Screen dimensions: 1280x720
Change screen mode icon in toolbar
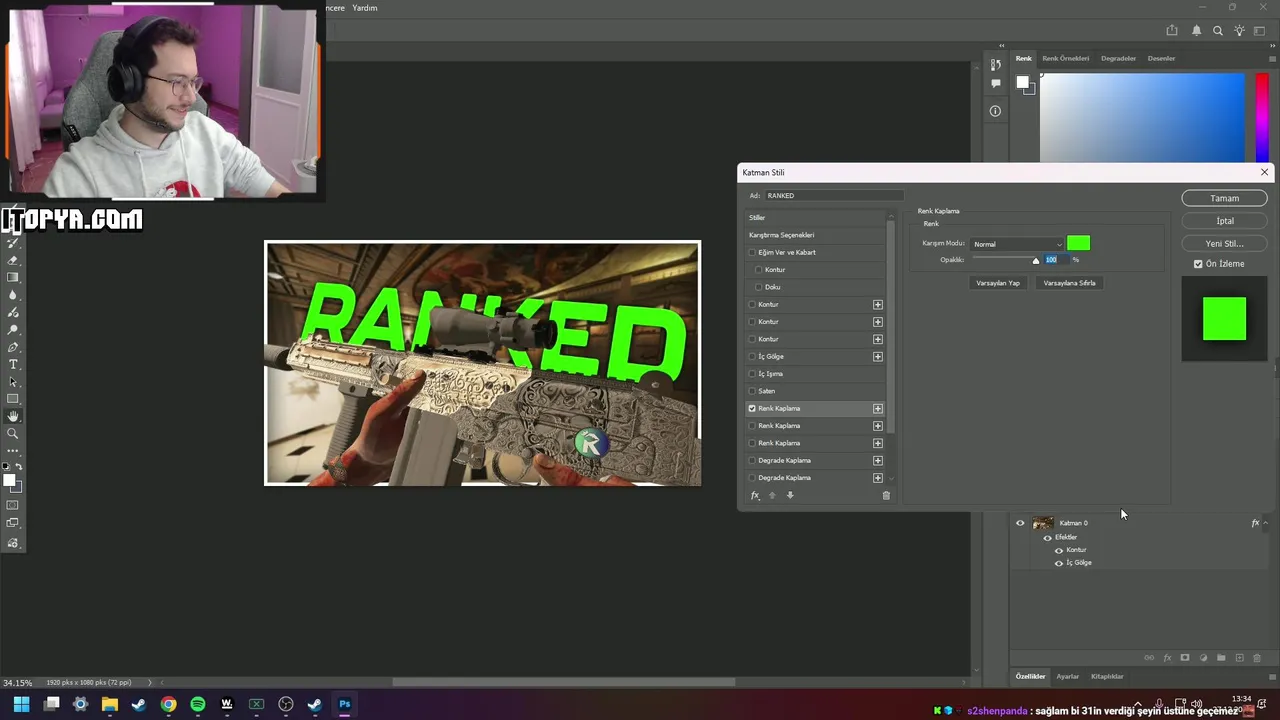13,523
